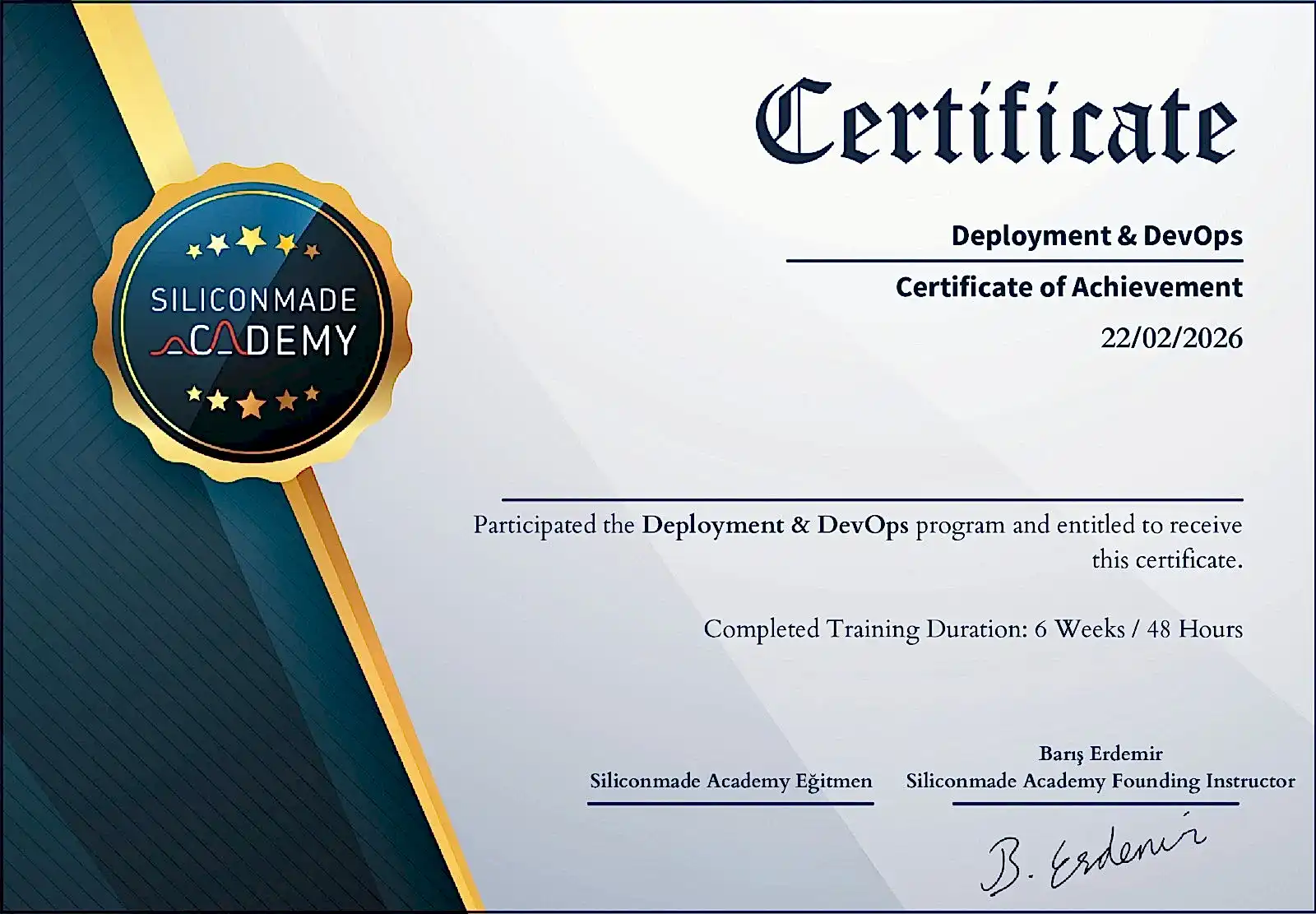
Task: Click the 'this certificate.' text line
Action: 1166,560
